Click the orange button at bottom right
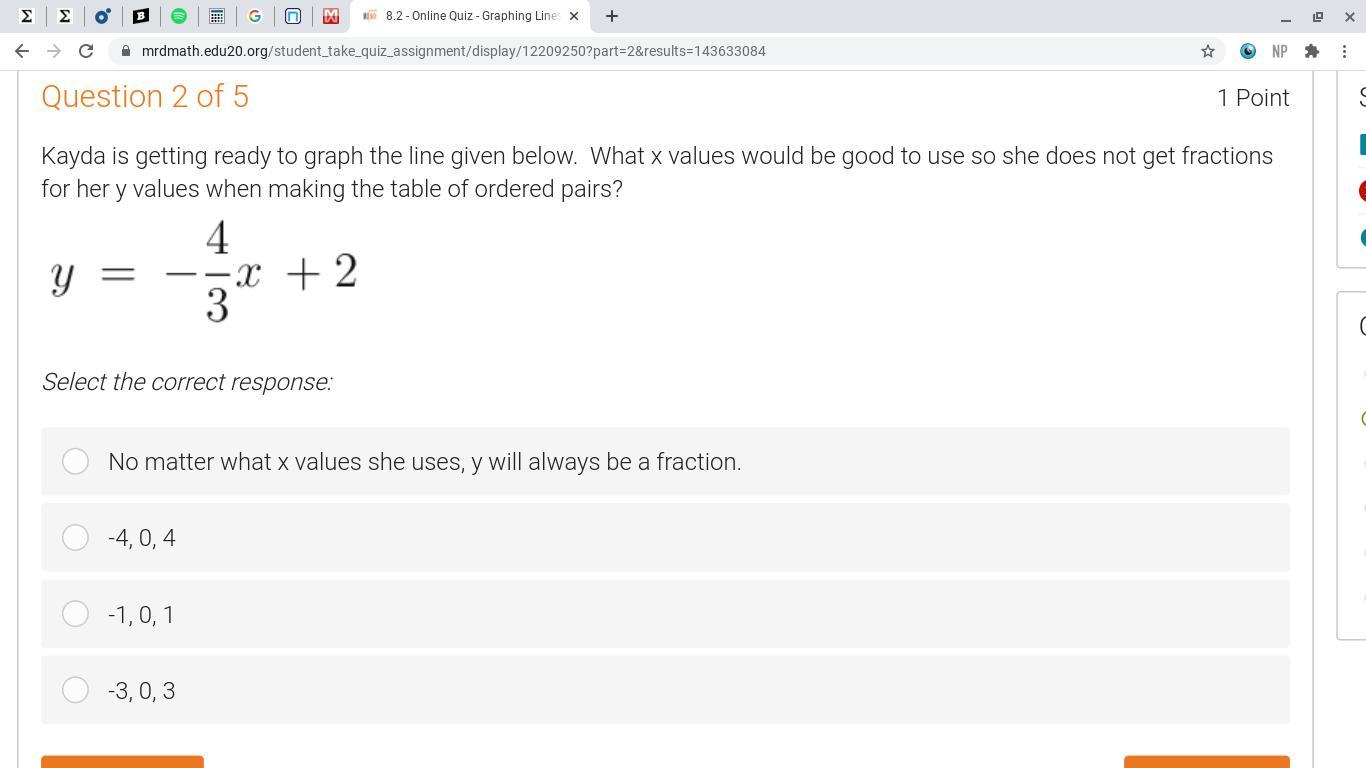 point(1206,762)
